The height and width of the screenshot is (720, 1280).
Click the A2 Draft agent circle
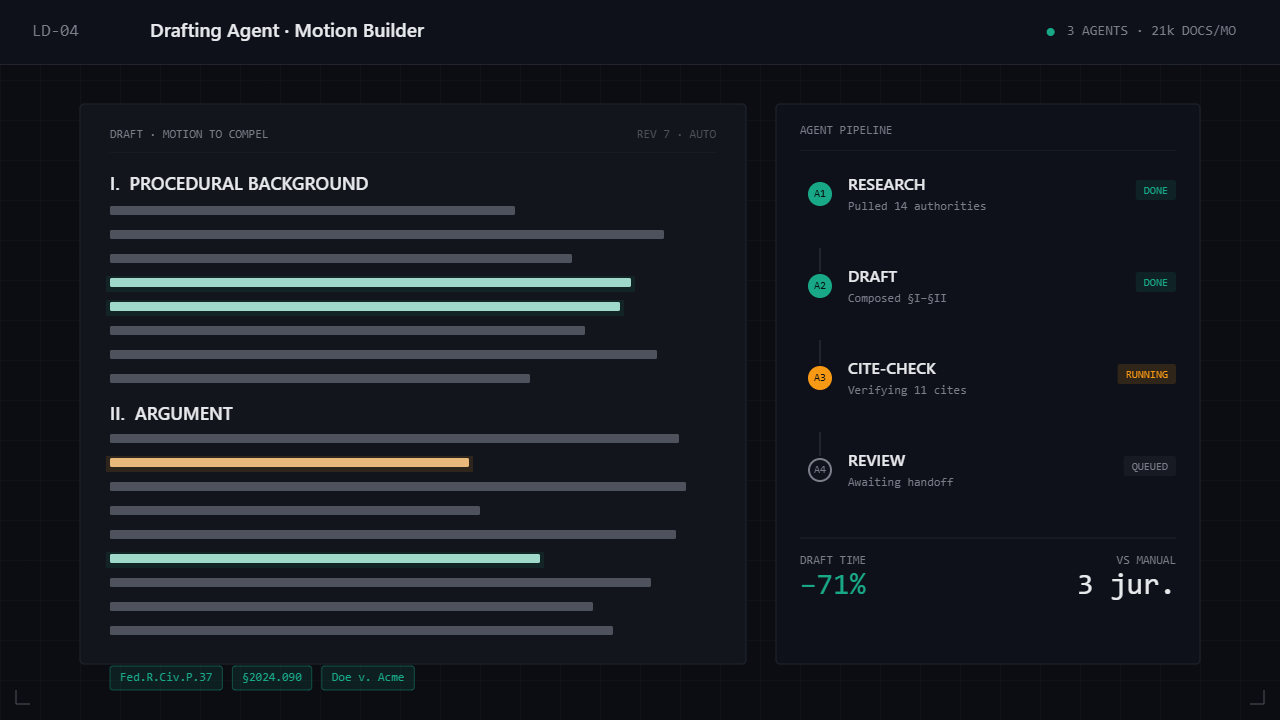(x=820, y=286)
